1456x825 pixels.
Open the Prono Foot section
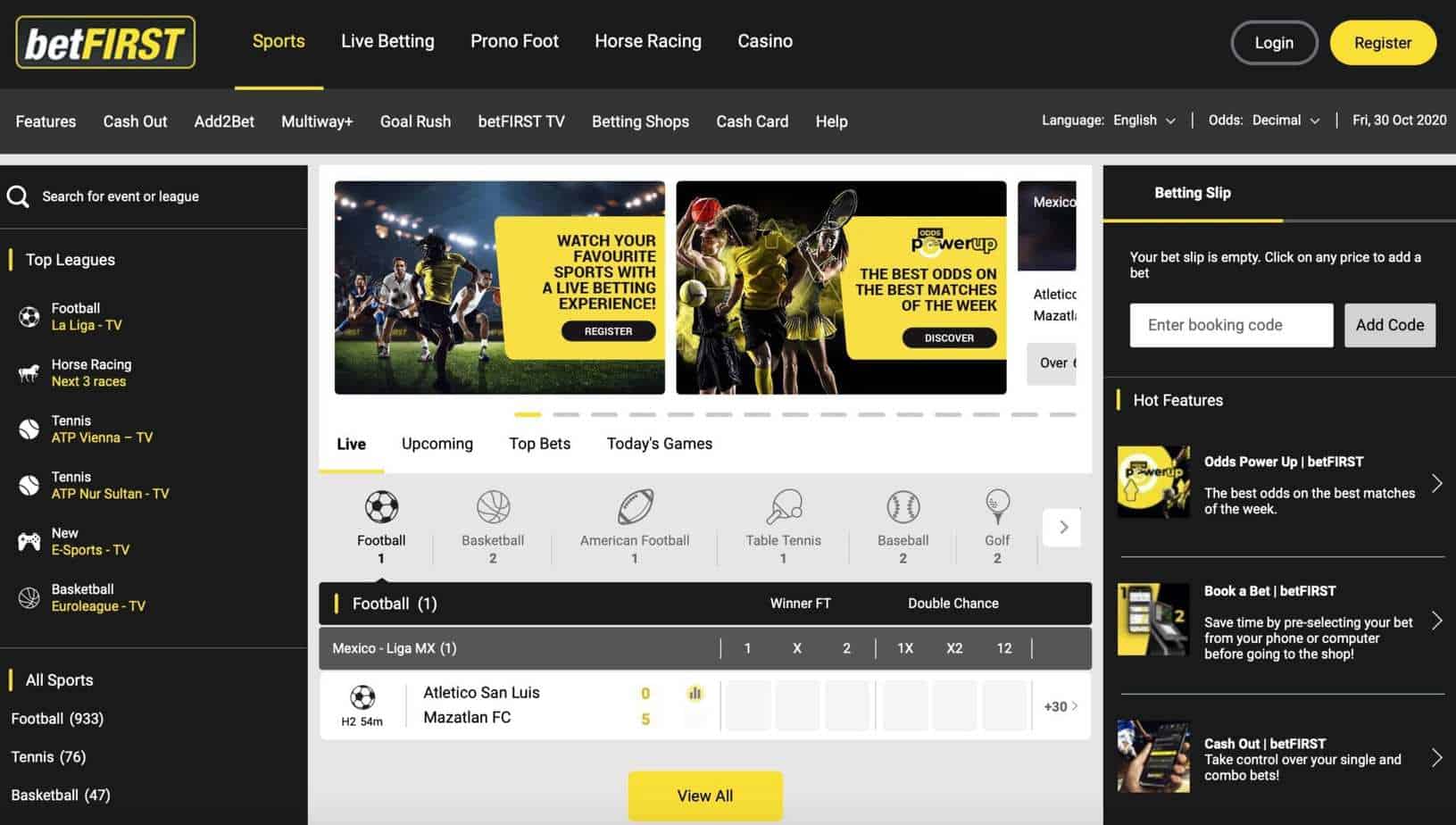click(514, 41)
